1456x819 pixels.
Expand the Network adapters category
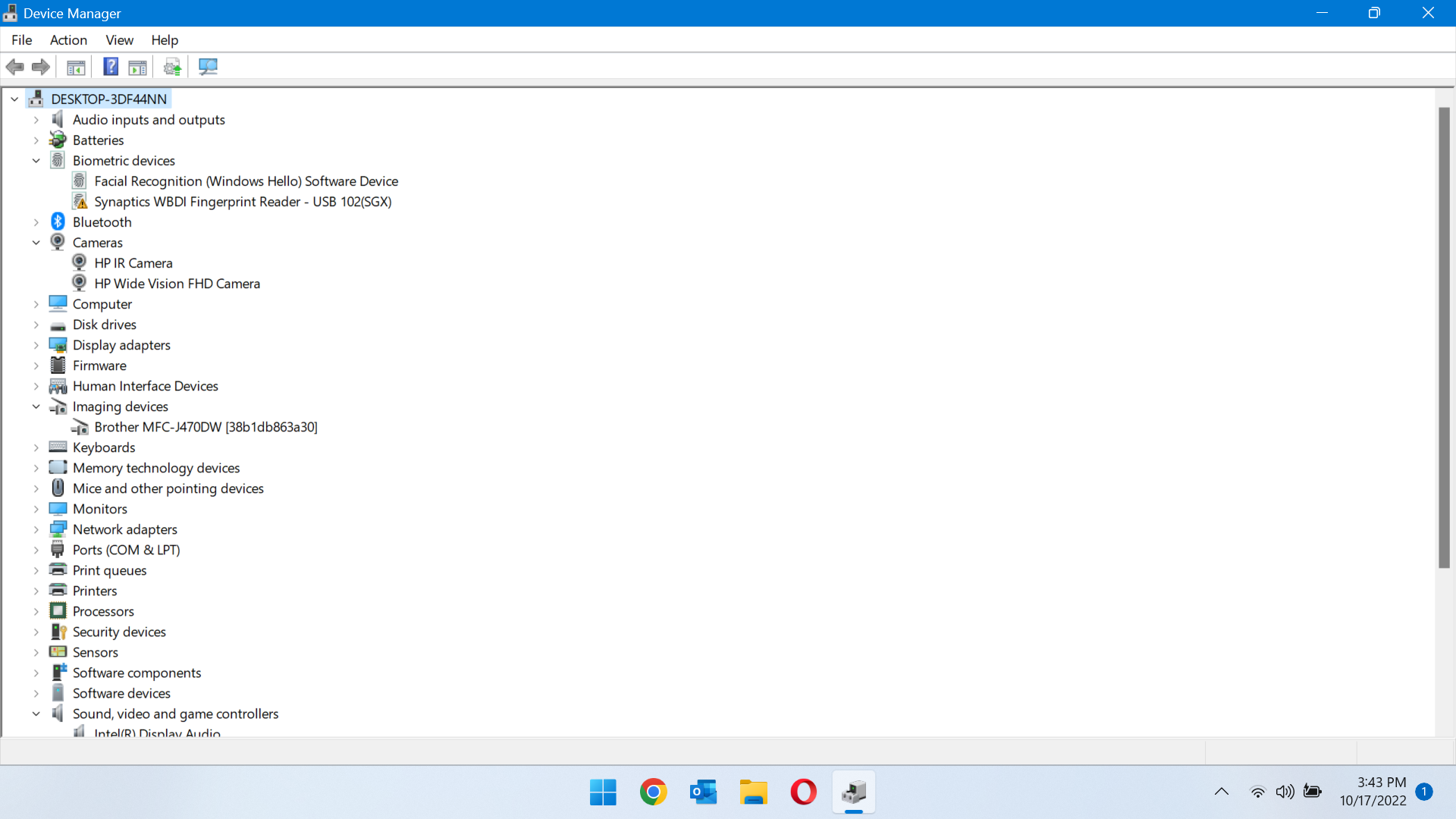pyautogui.click(x=36, y=529)
